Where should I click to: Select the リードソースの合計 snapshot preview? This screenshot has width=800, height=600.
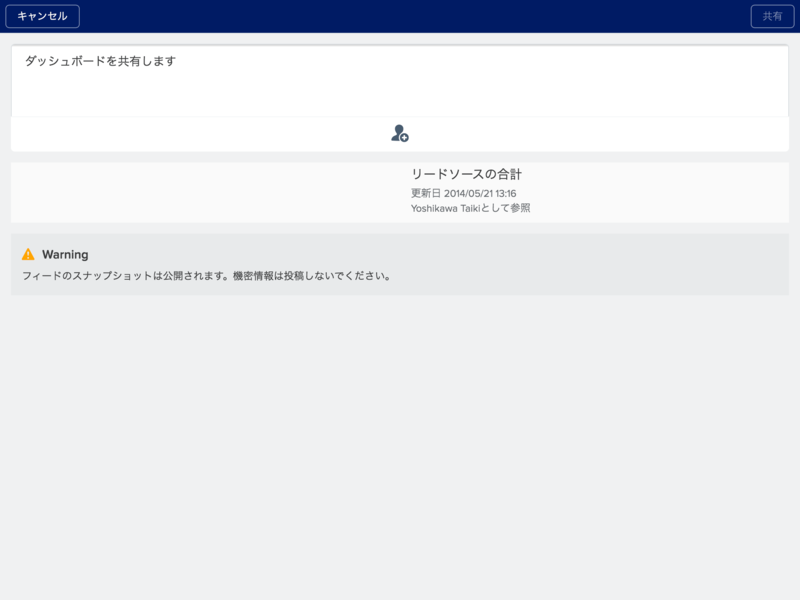400,190
